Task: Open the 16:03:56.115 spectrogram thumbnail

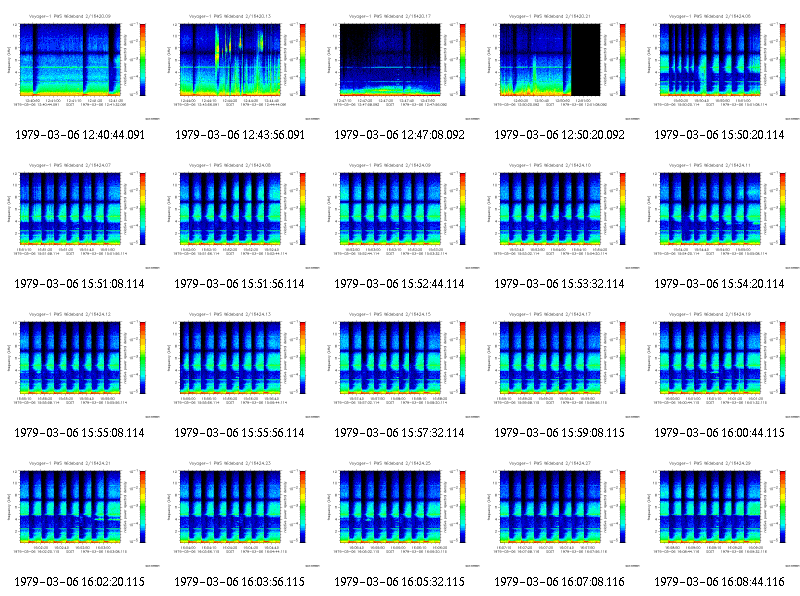Action: point(240,513)
